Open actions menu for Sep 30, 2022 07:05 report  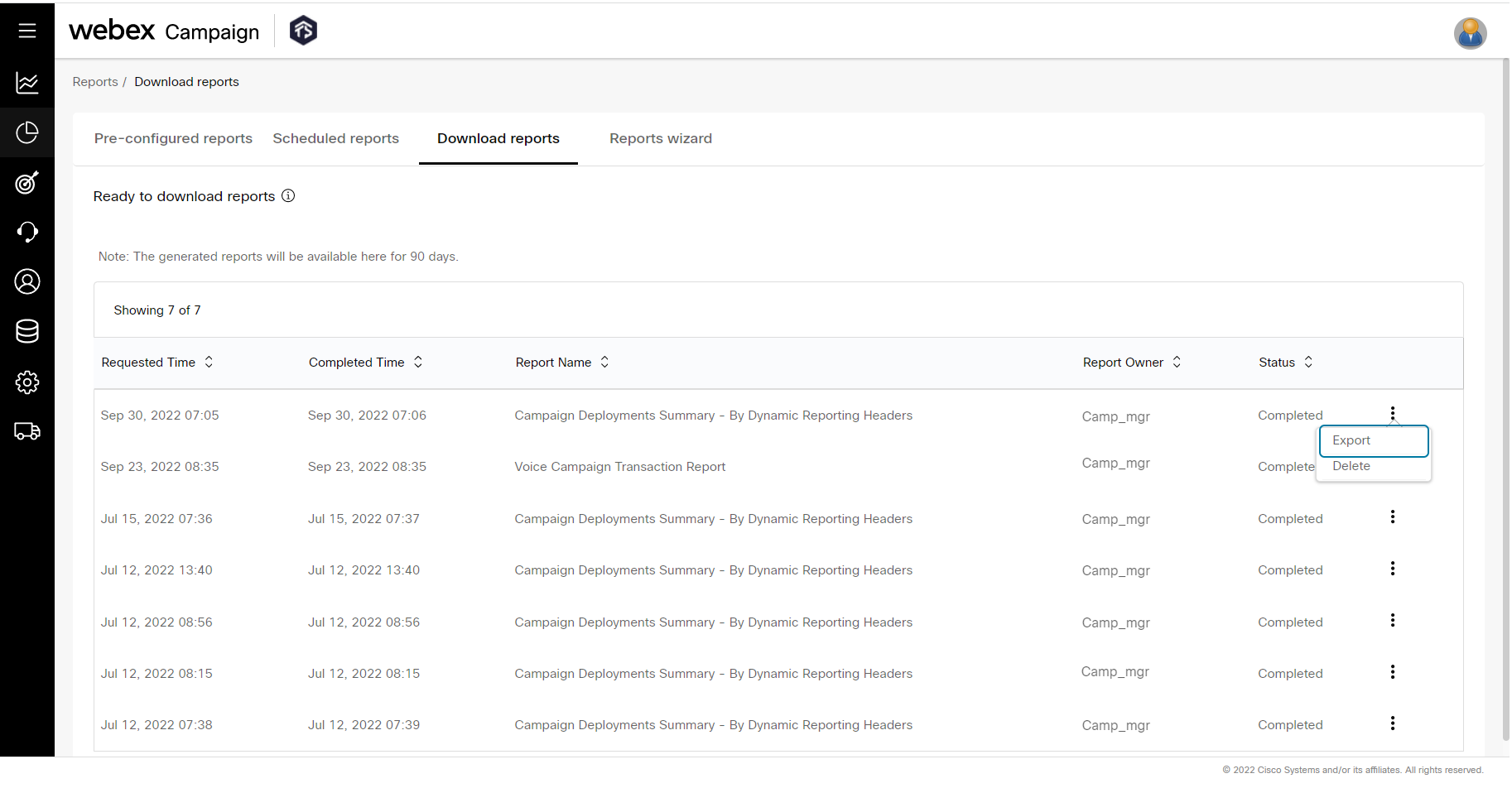[1393, 414]
